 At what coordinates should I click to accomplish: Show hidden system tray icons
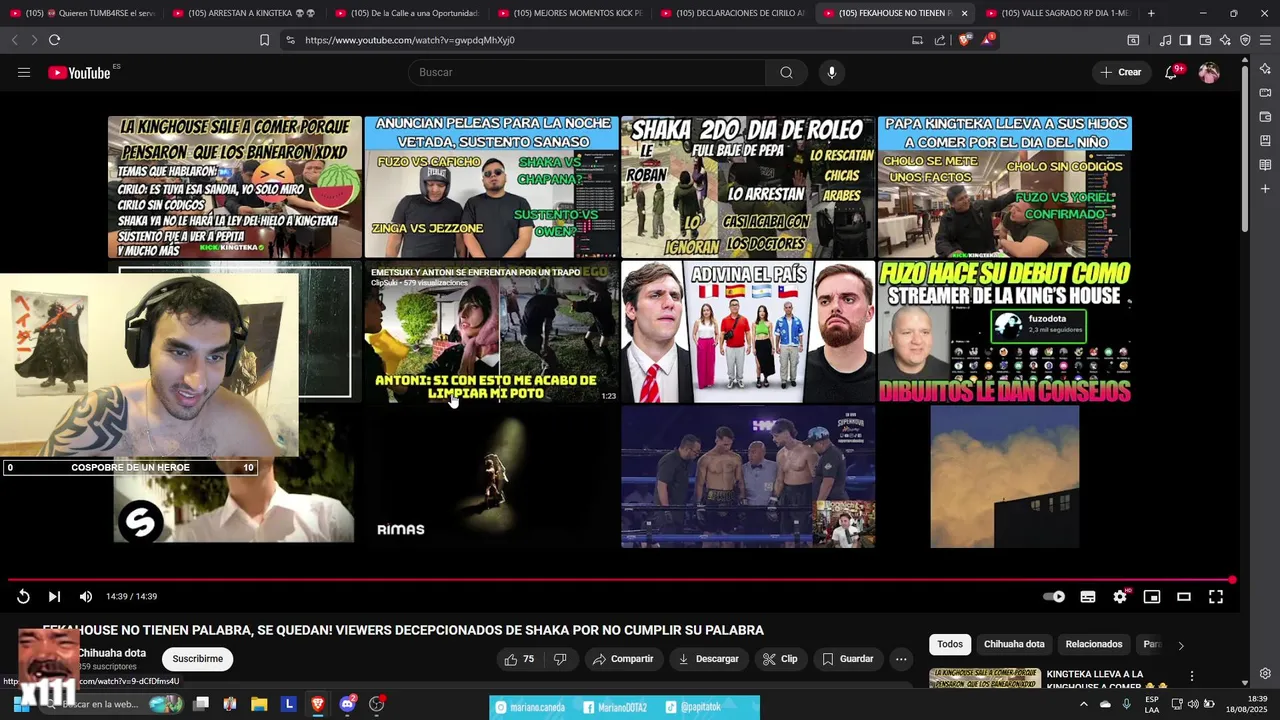click(x=1083, y=704)
